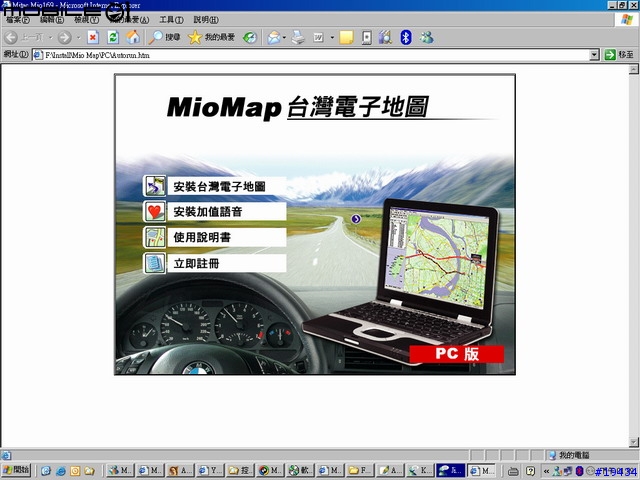Screen dimensions: 640x480
Task: Expand hidden system tray icons chevron
Action: point(546,471)
